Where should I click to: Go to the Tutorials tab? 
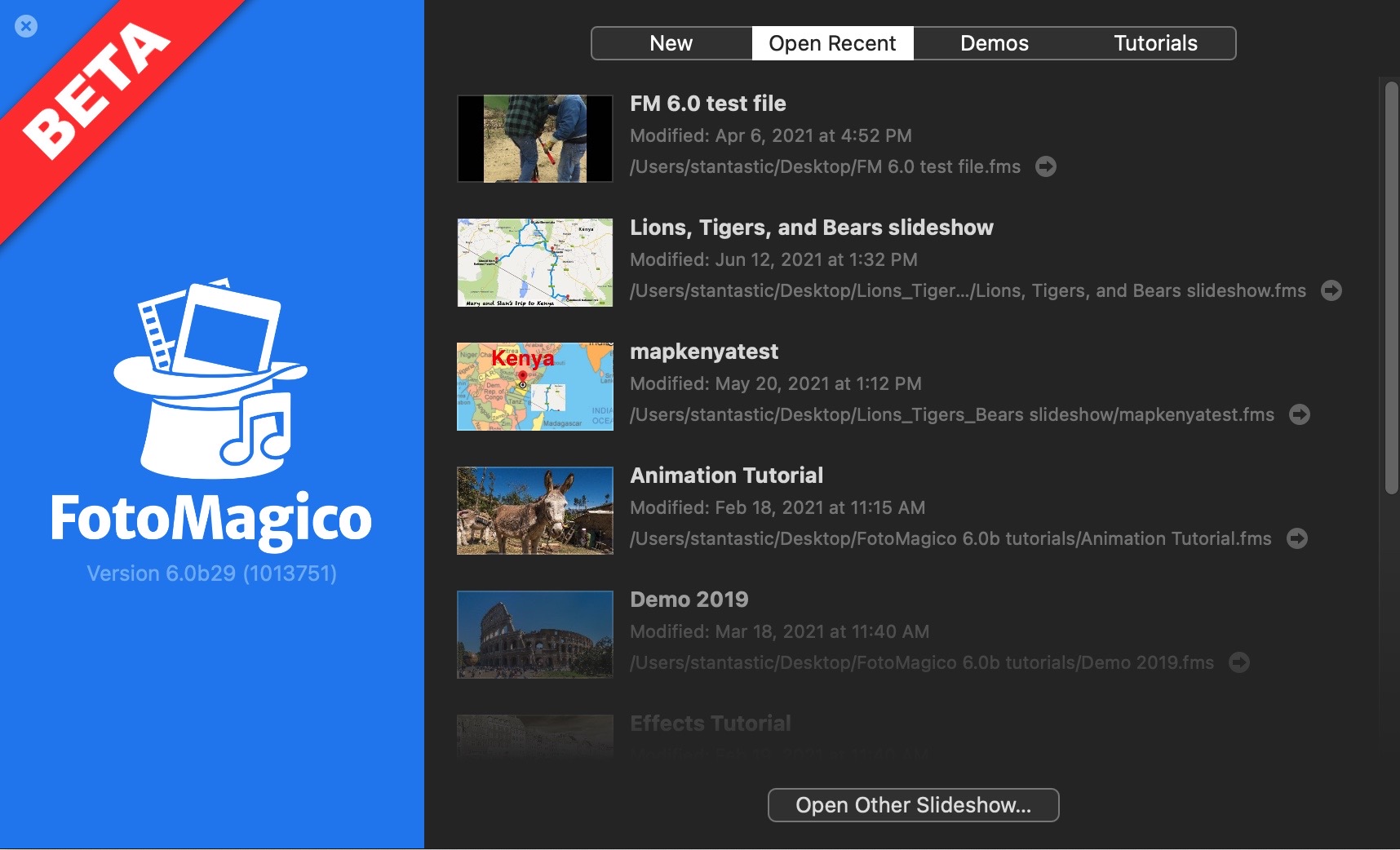1155,43
